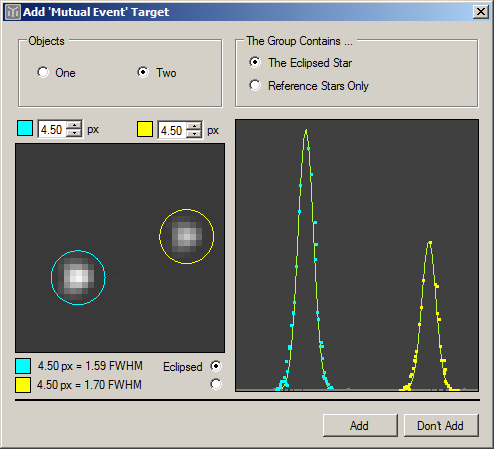This screenshot has height=449, width=494.
Task: Increase yellow aperture size with up arrow
Action: tap(194, 126)
